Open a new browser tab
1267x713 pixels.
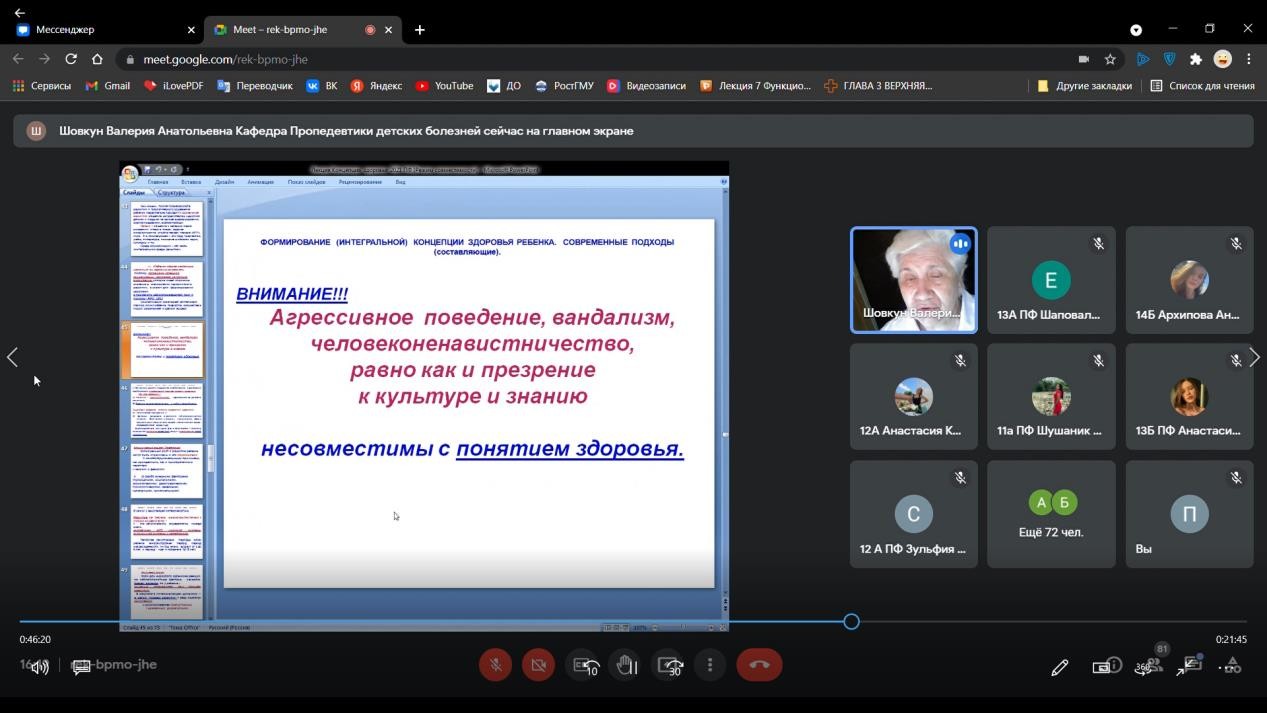coord(420,30)
